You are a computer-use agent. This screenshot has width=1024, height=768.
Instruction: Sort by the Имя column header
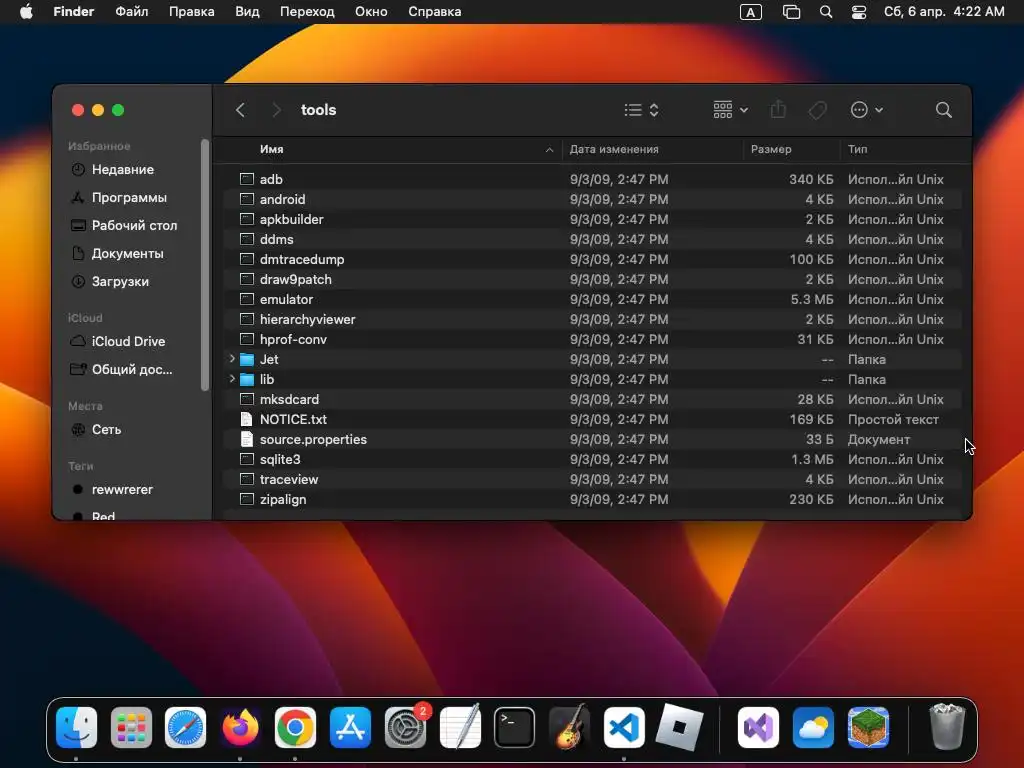(x=272, y=150)
